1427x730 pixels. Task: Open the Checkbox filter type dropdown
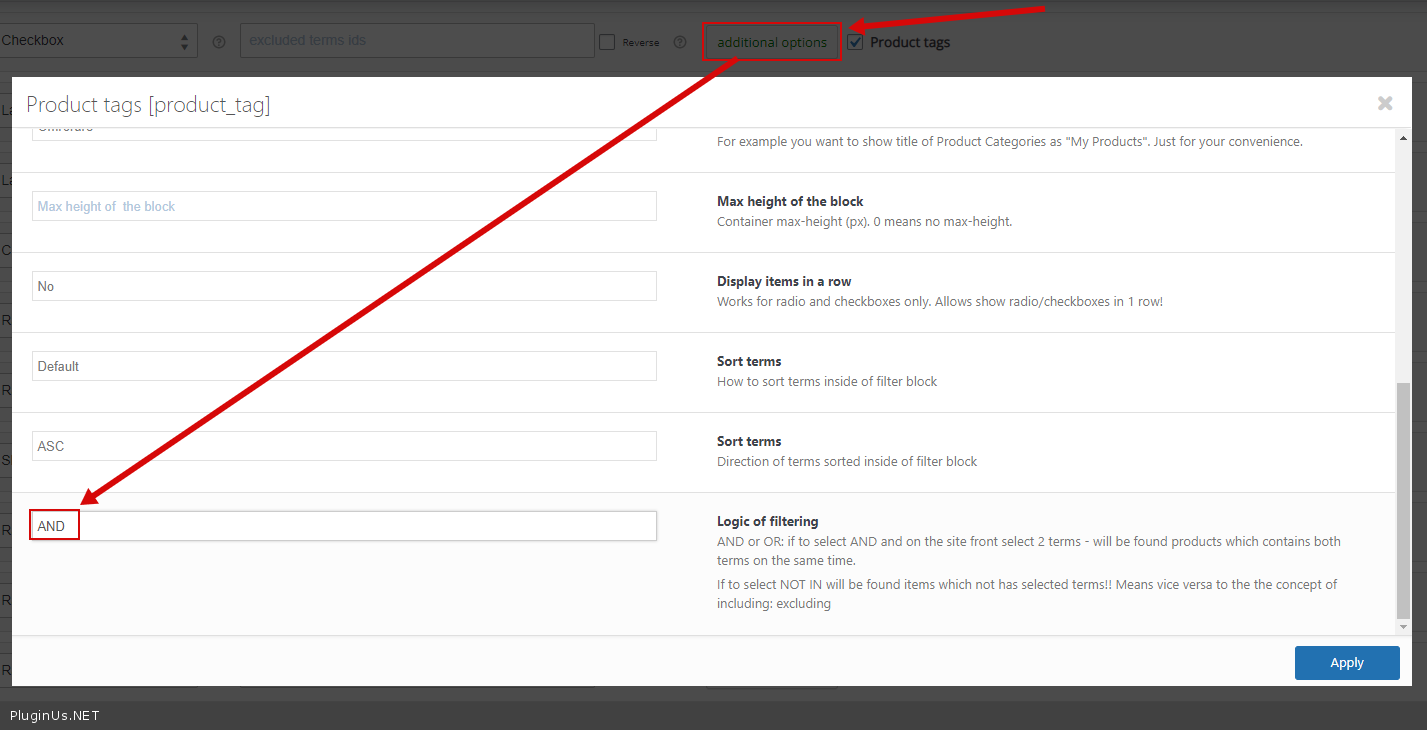click(x=97, y=41)
